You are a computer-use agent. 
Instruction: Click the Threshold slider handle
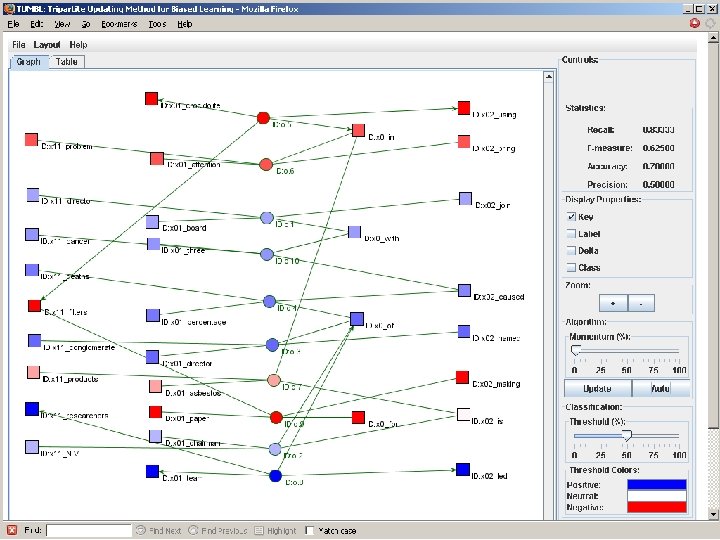coord(627,436)
